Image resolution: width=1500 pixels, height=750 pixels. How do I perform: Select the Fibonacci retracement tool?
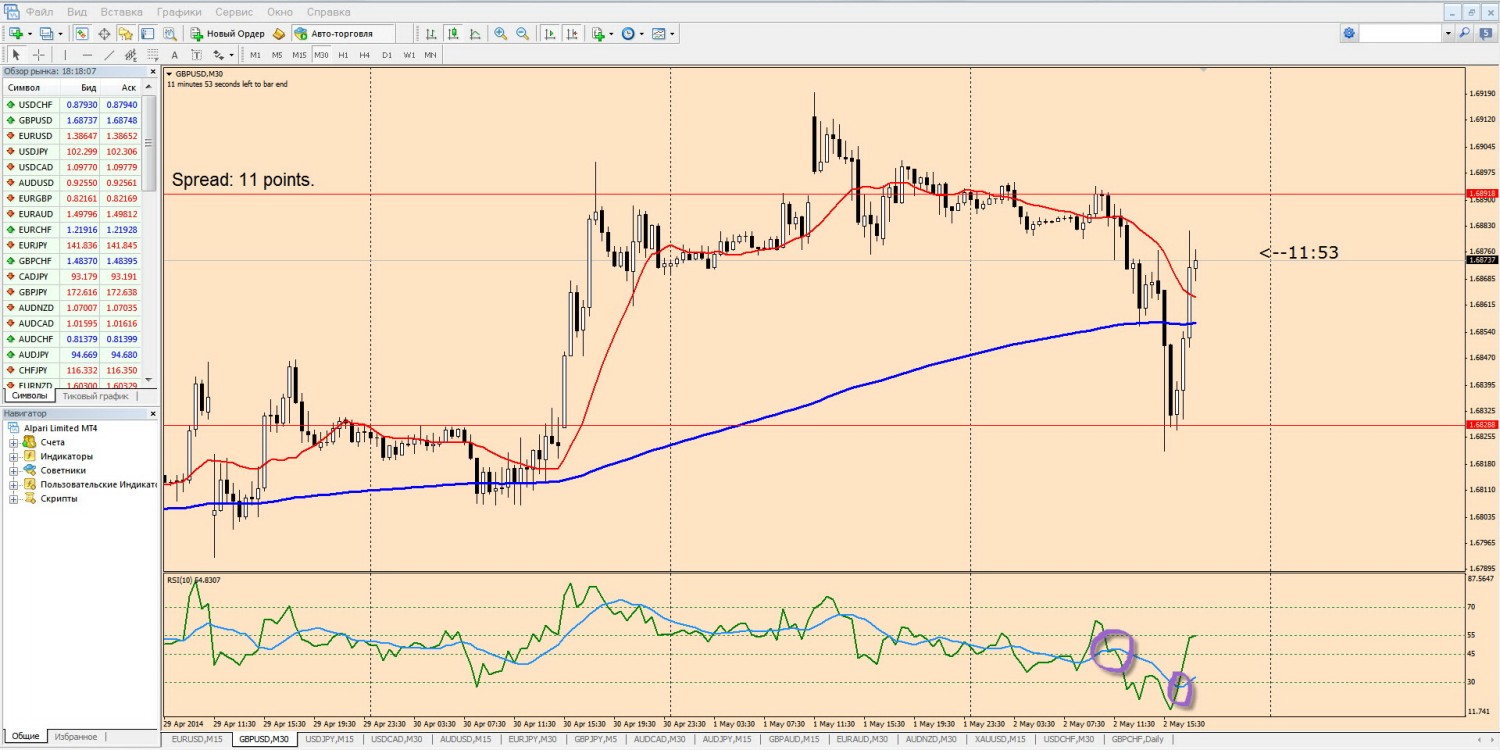tap(152, 55)
